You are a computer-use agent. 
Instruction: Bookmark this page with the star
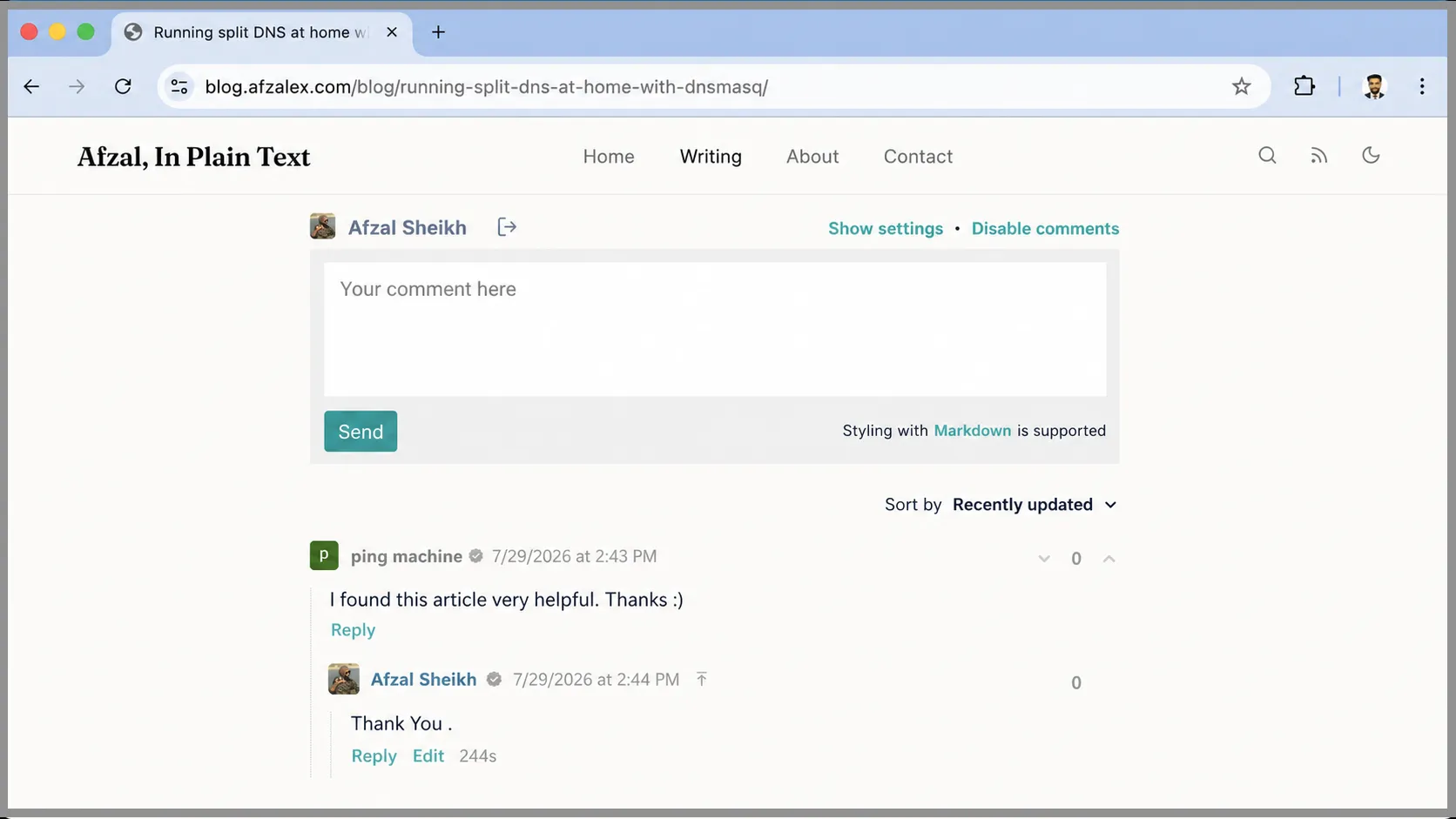pyautogui.click(x=1241, y=86)
